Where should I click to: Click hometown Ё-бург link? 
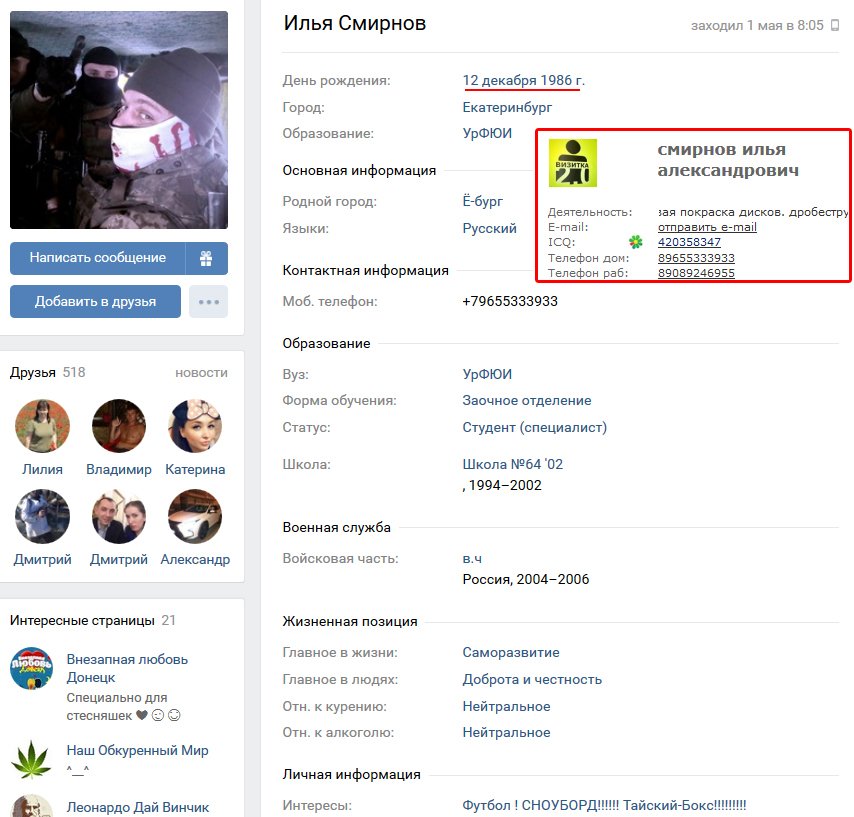pyautogui.click(x=483, y=202)
